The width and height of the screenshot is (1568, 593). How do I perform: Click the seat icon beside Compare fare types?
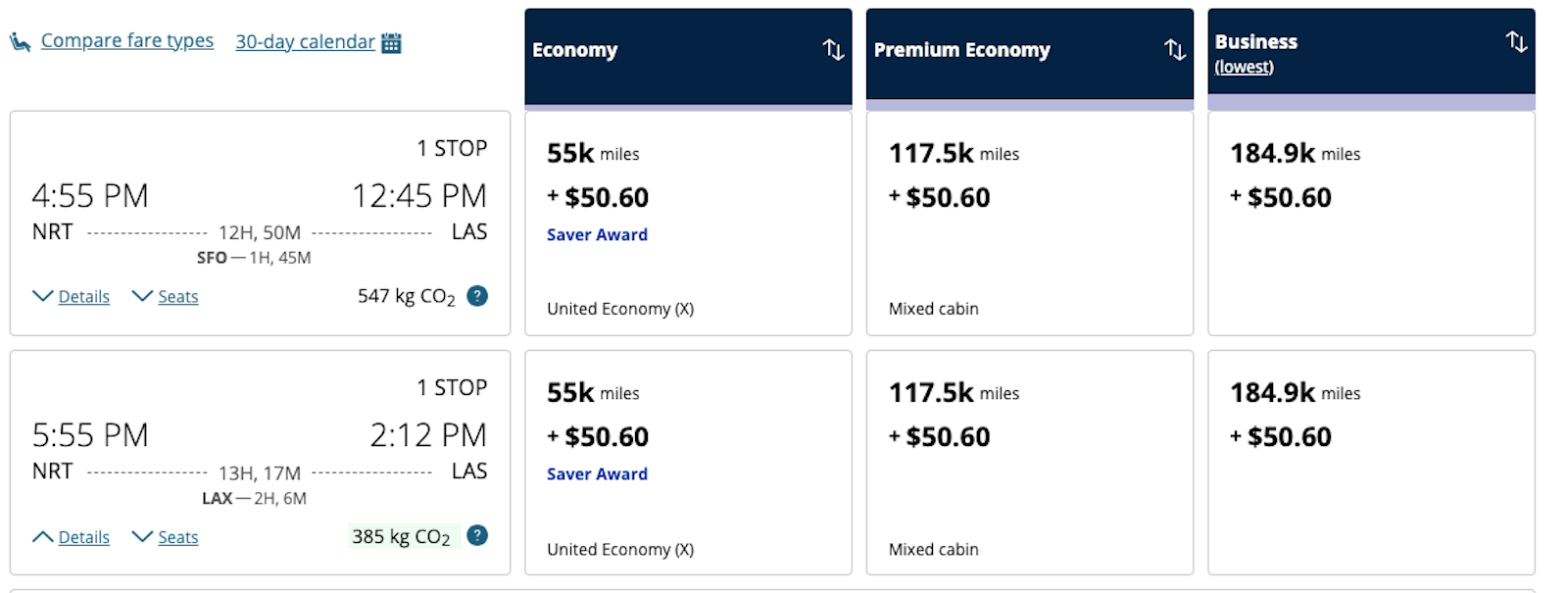tap(21, 41)
